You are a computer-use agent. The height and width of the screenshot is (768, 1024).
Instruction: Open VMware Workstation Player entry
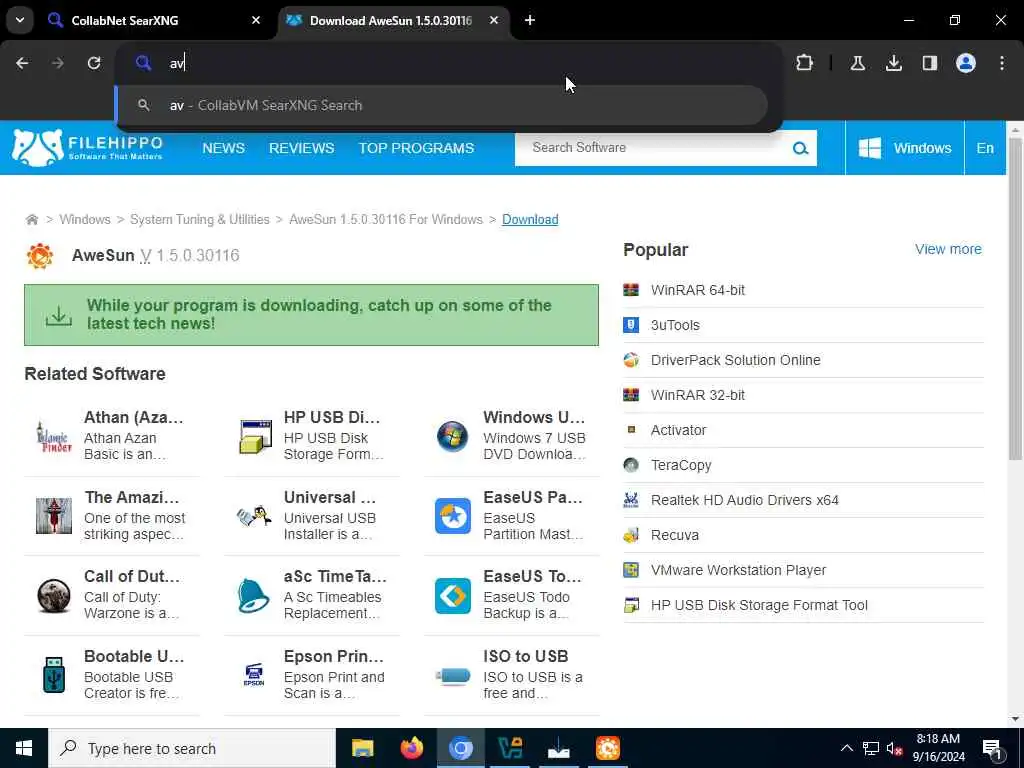click(x=738, y=570)
